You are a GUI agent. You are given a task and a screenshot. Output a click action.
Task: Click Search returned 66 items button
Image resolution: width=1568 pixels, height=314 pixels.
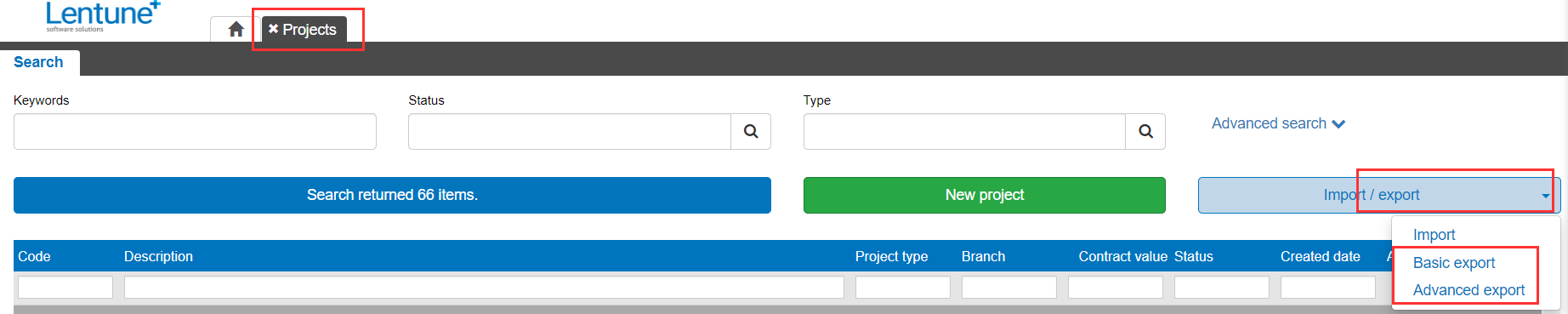pyautogui.click(x=392, y=195)
